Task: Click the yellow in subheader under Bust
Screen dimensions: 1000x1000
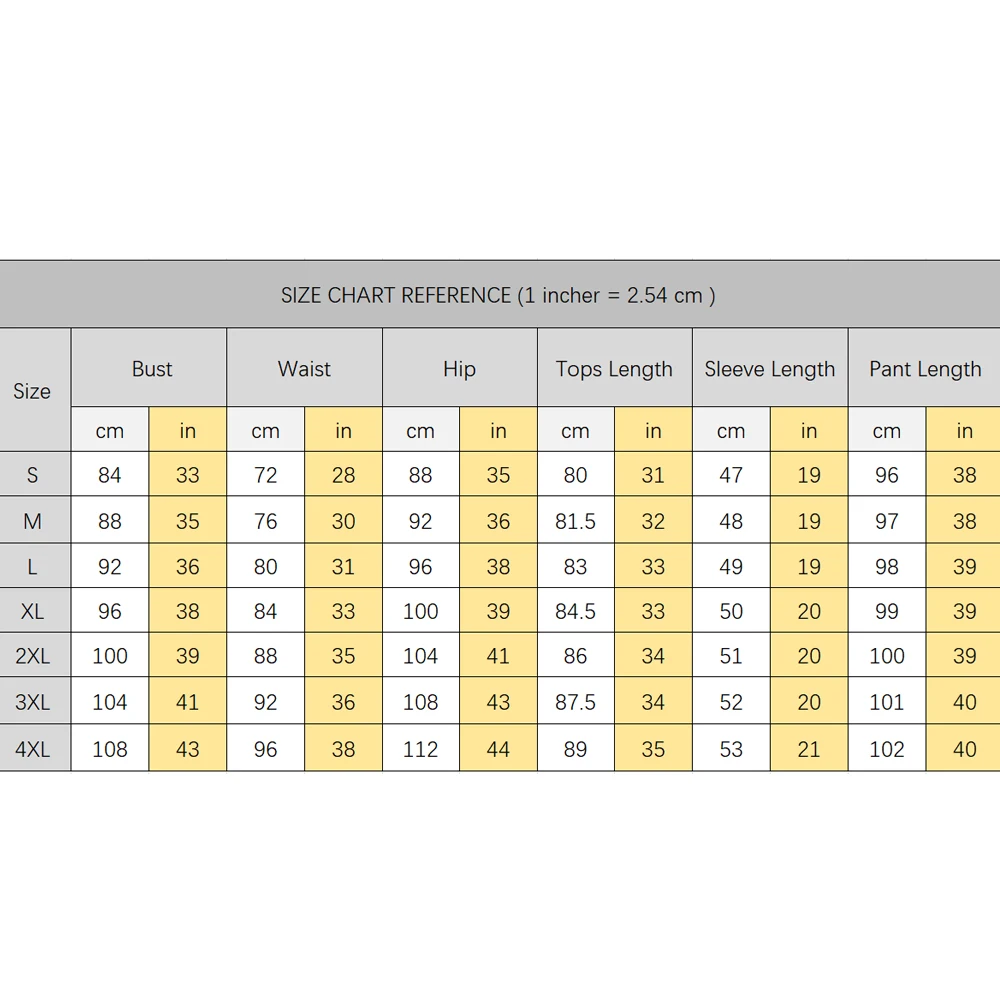Action: click(x=188, y=430)
